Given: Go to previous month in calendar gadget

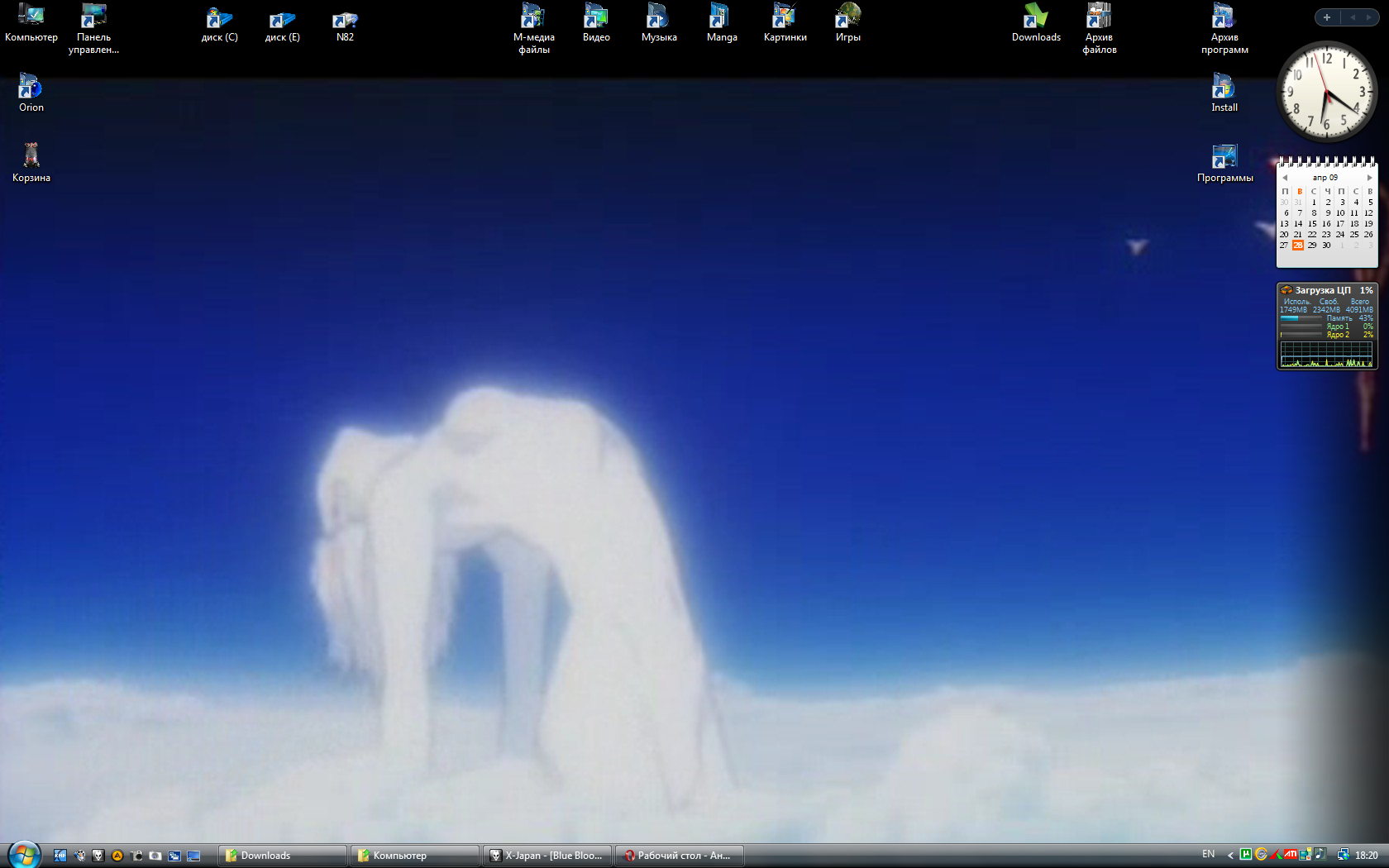Looking at the screenshot, I should pyautogui.click(x=1285, y=178).
